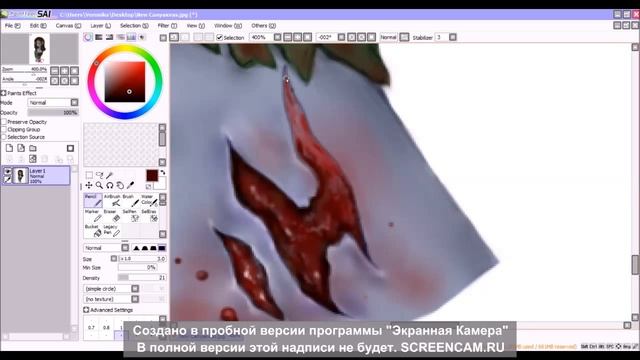
Task: Open the Canvas menu
Action: pyautogui.click(x=68, y=25)
